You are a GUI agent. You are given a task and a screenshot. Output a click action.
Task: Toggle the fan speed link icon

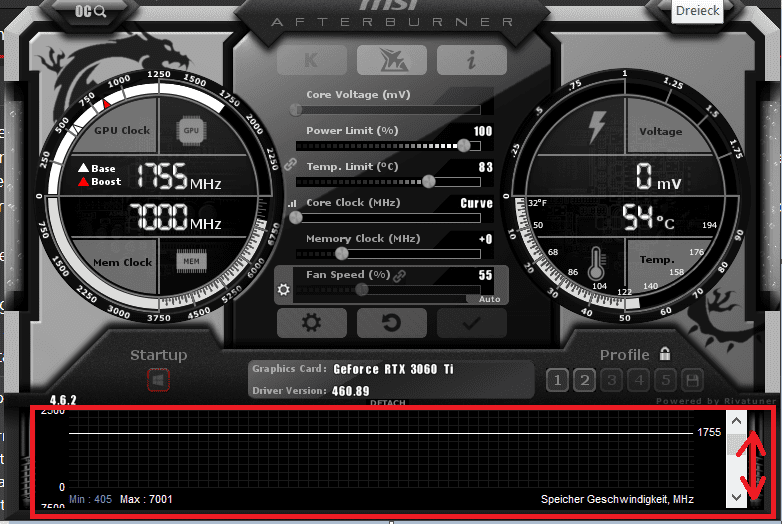click(x=399, y=275)
